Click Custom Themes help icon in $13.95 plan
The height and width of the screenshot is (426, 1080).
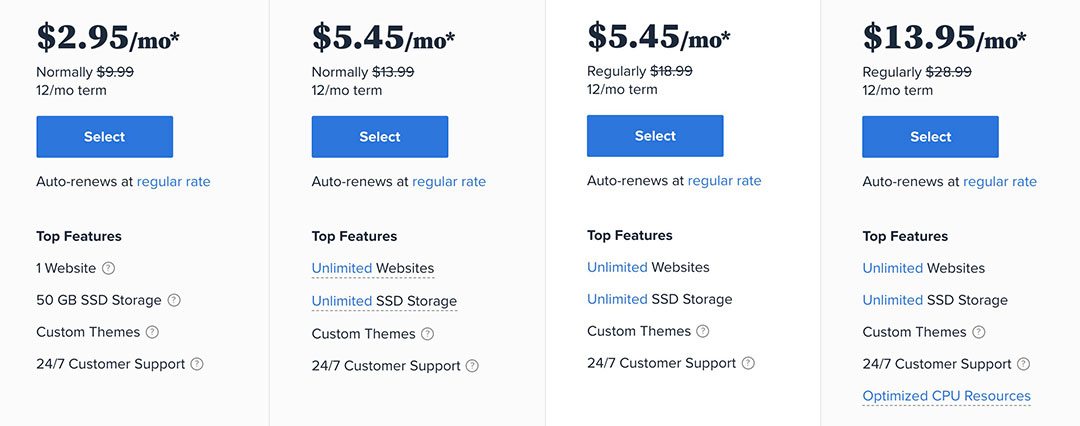(x=979, y=332)
